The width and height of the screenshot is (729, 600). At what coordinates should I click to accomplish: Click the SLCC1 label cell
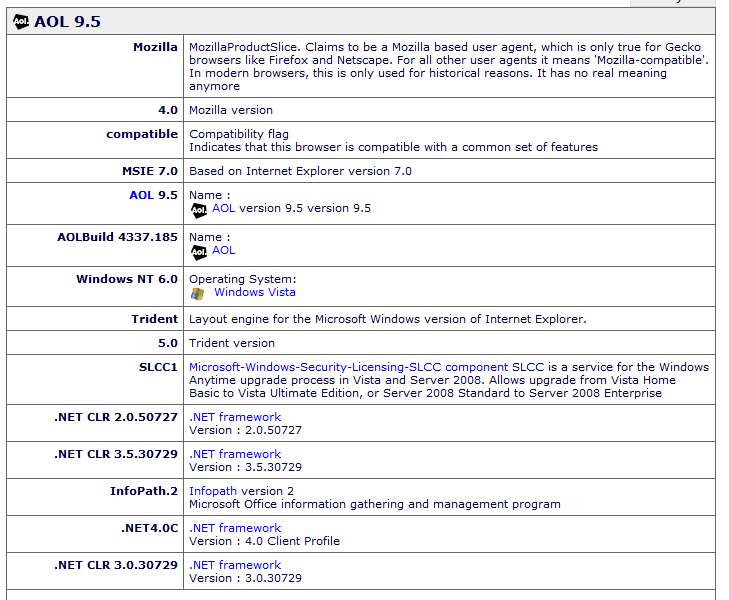point(95,380)
